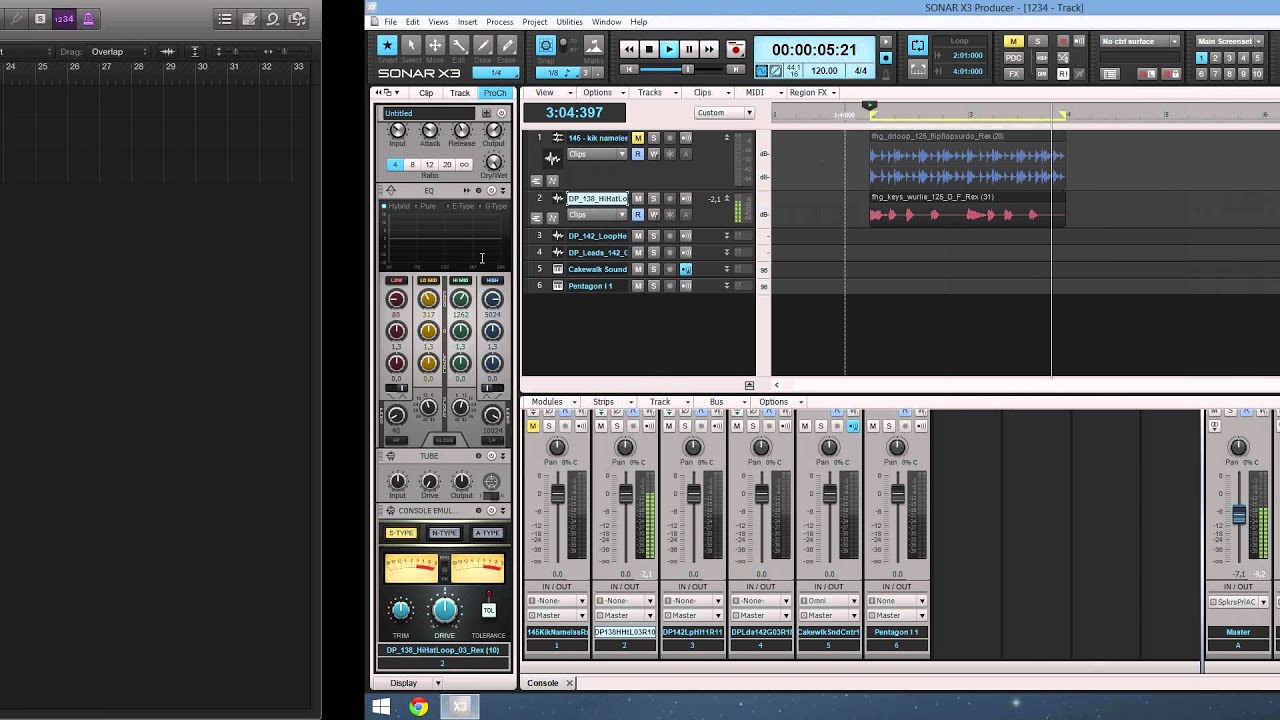Choose the Erase tool

coord(507,46)
